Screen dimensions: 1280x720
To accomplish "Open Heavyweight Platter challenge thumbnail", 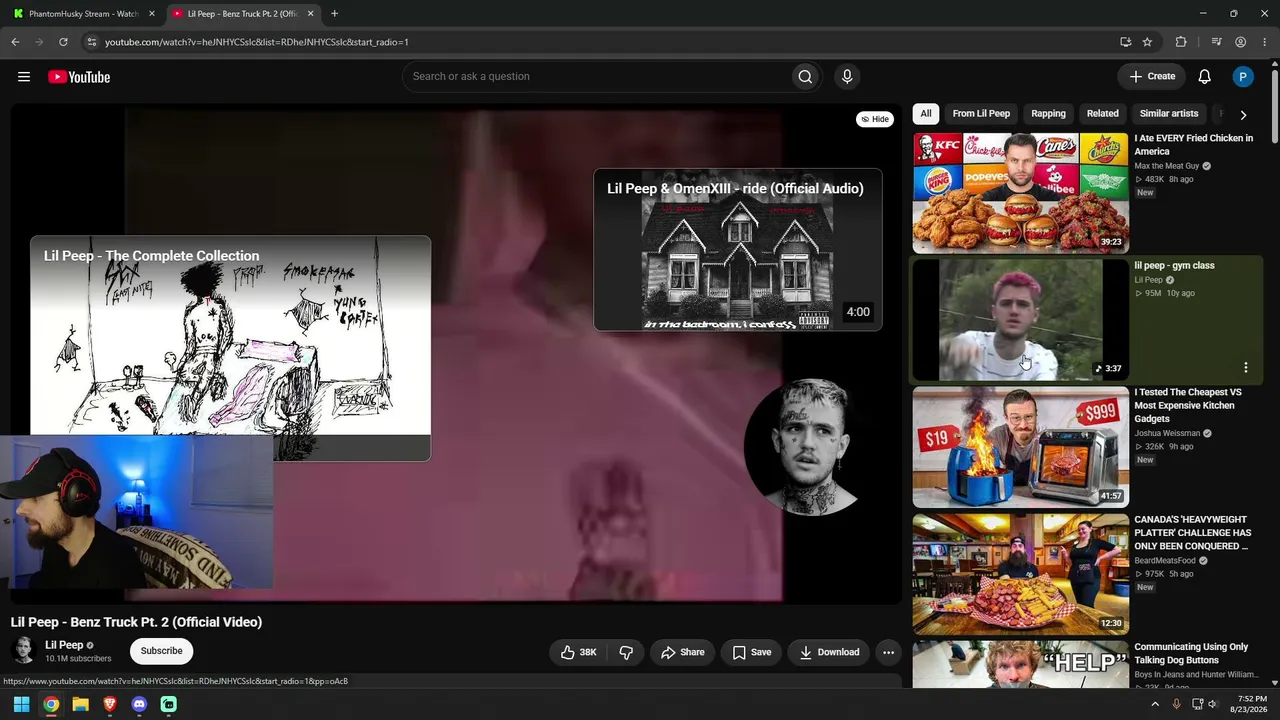I will pos(1020,574).
